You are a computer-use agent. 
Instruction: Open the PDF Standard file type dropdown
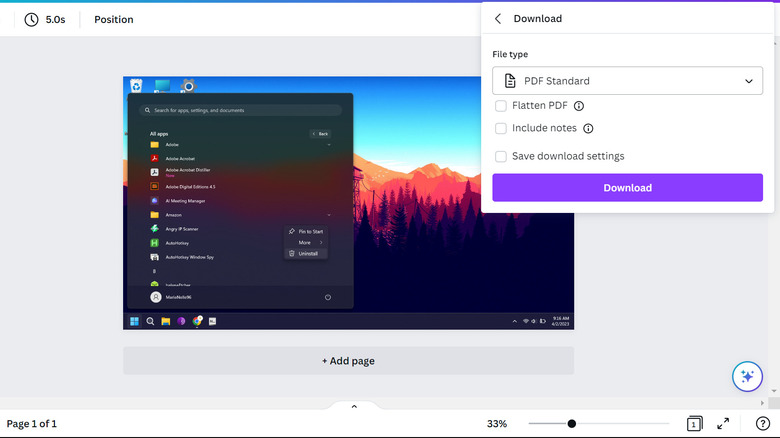(627, 81)
